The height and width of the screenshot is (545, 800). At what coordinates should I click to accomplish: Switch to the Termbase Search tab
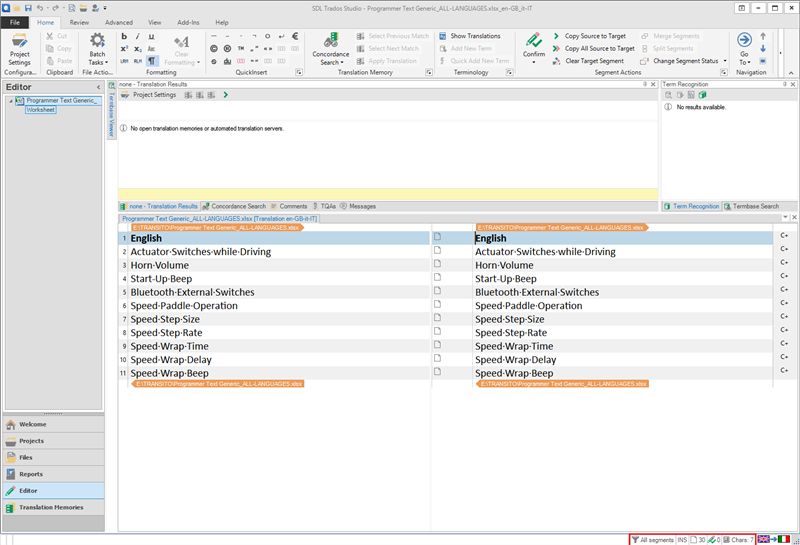pyautogui.click(x=752, y=206)
